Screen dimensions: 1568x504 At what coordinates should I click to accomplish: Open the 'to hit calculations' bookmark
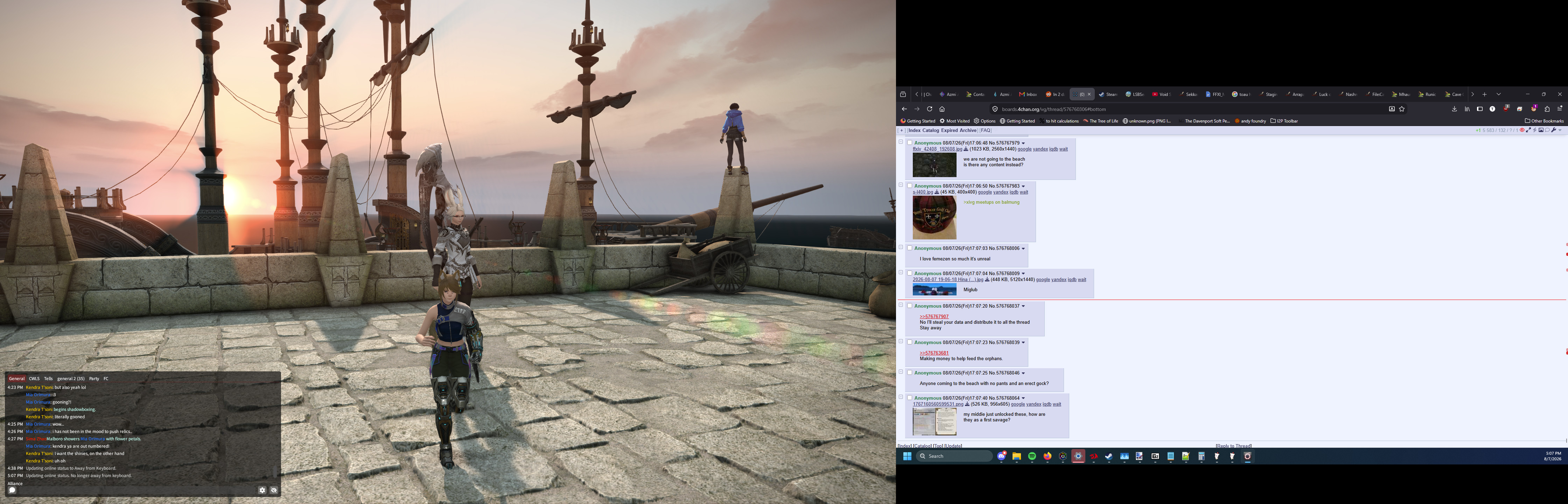click(x=1060, y=121)
